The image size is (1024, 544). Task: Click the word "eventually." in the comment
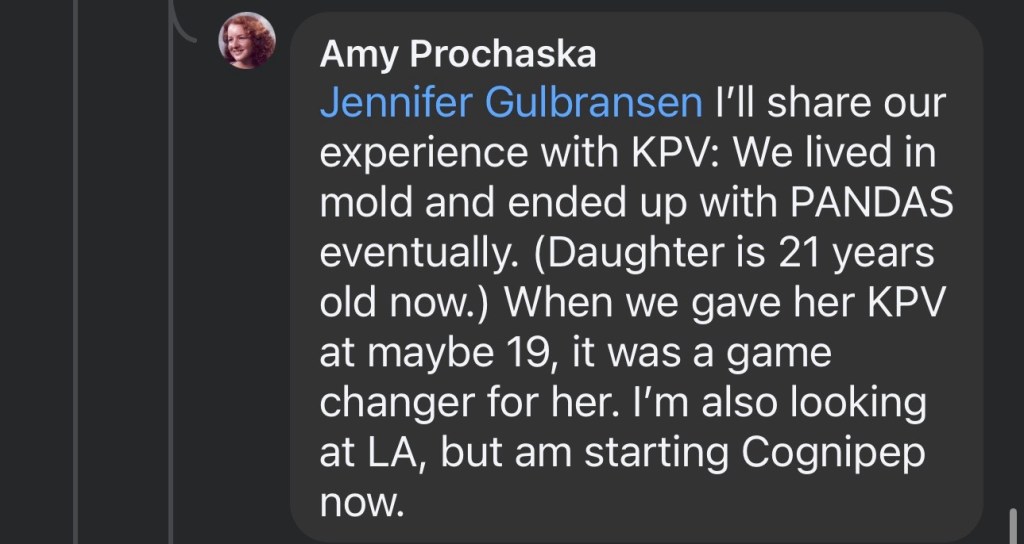tap(412, 253)
